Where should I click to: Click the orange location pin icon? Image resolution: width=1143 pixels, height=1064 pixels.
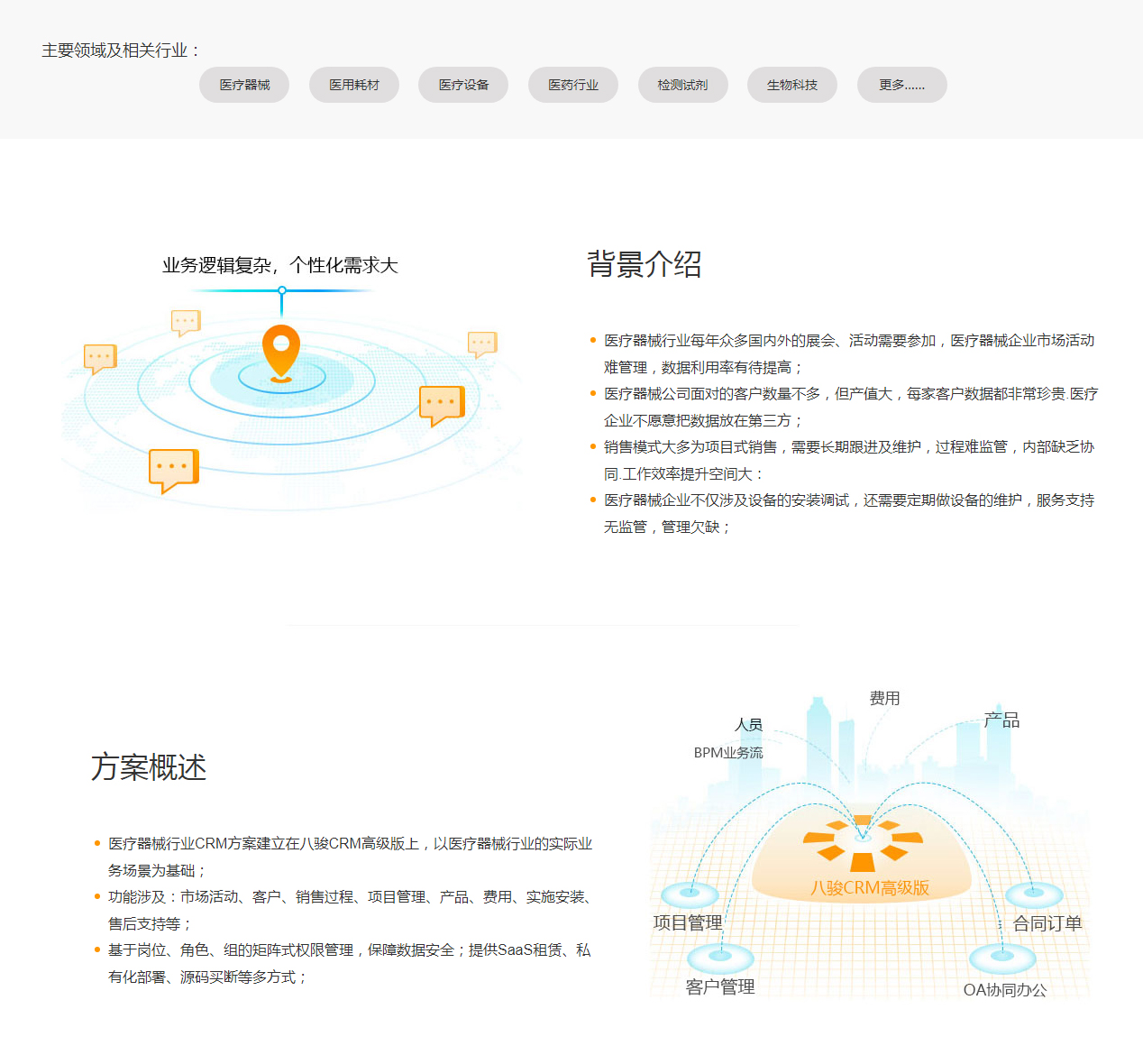pyautogui.click(x=281, y=353)
